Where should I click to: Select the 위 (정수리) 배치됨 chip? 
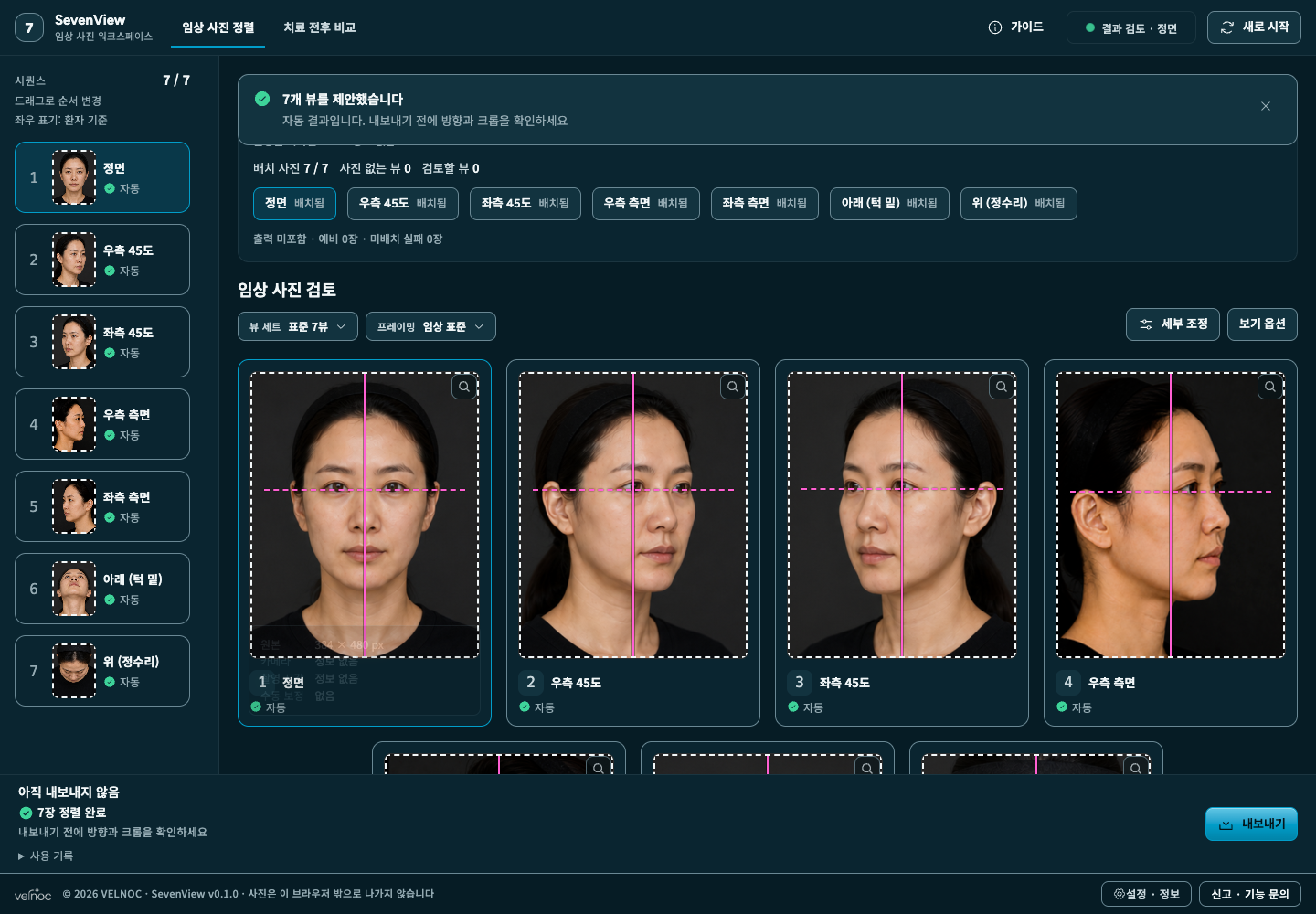click(x=1019, y=204)
